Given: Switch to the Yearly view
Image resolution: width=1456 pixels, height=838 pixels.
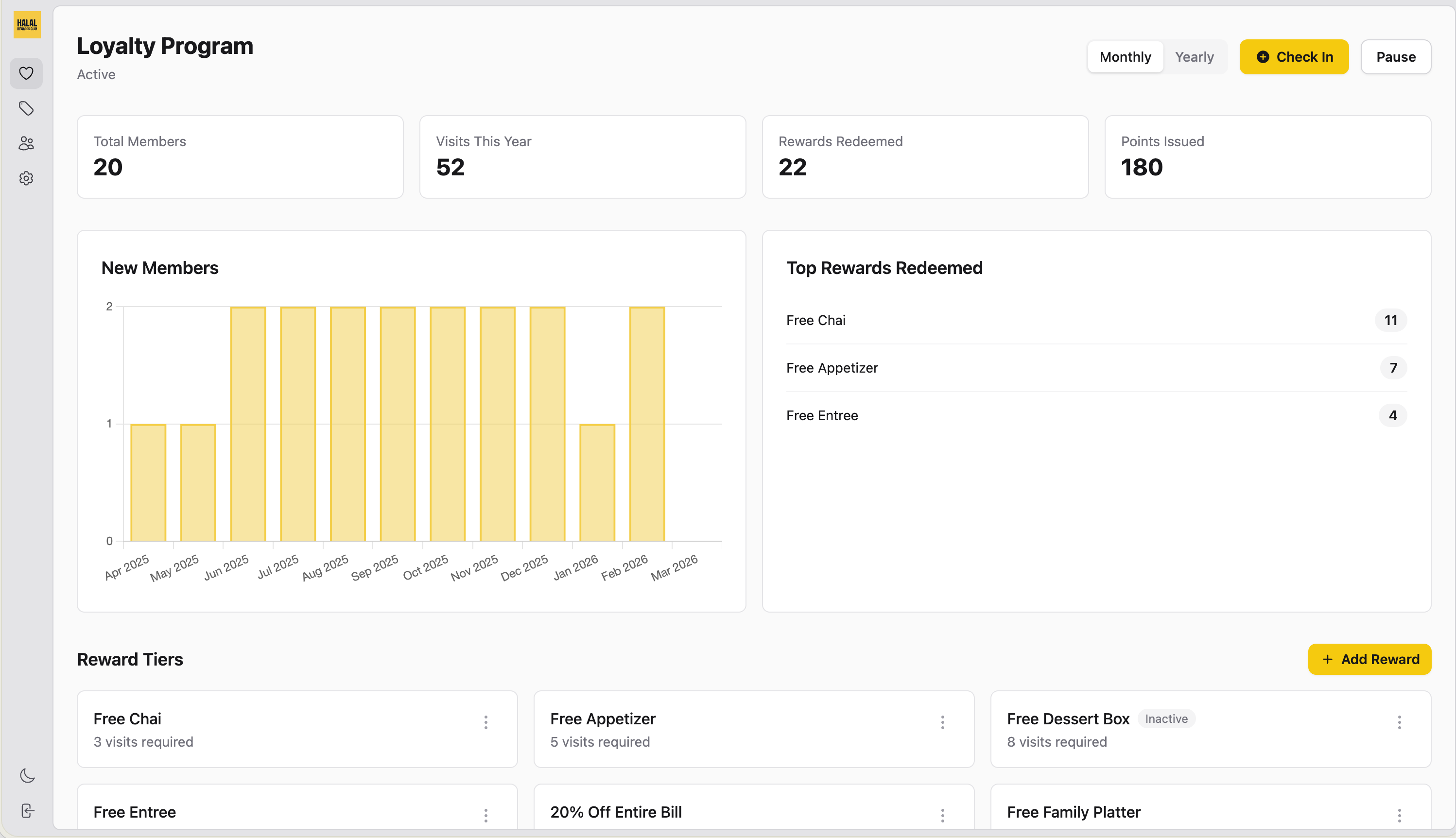Looking at the screenshot, I should (x=1194, y=56).
